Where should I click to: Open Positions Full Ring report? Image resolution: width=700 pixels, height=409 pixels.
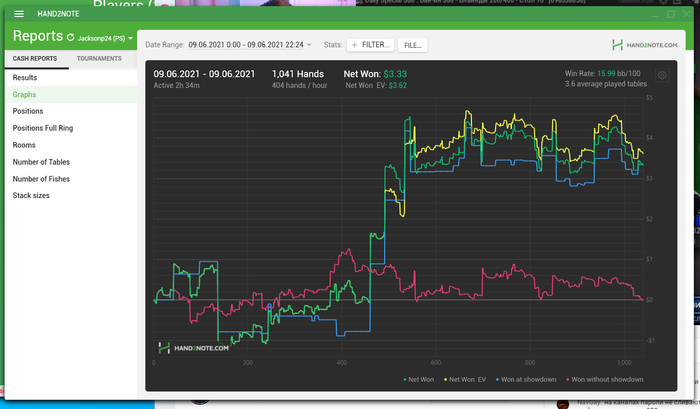pyautogui.click(x=71, y=128)
